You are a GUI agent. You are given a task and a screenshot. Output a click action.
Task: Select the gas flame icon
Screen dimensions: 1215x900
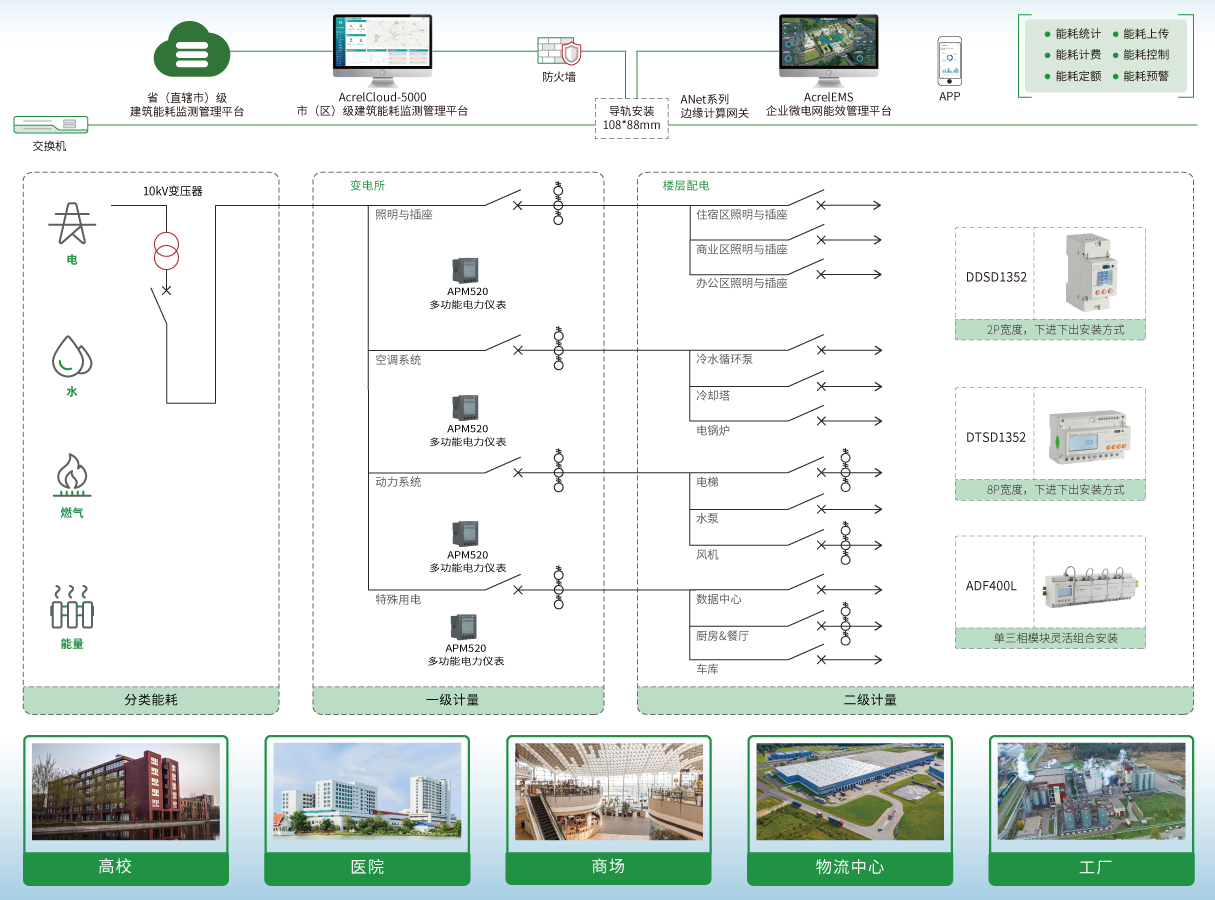coord(72,476)
